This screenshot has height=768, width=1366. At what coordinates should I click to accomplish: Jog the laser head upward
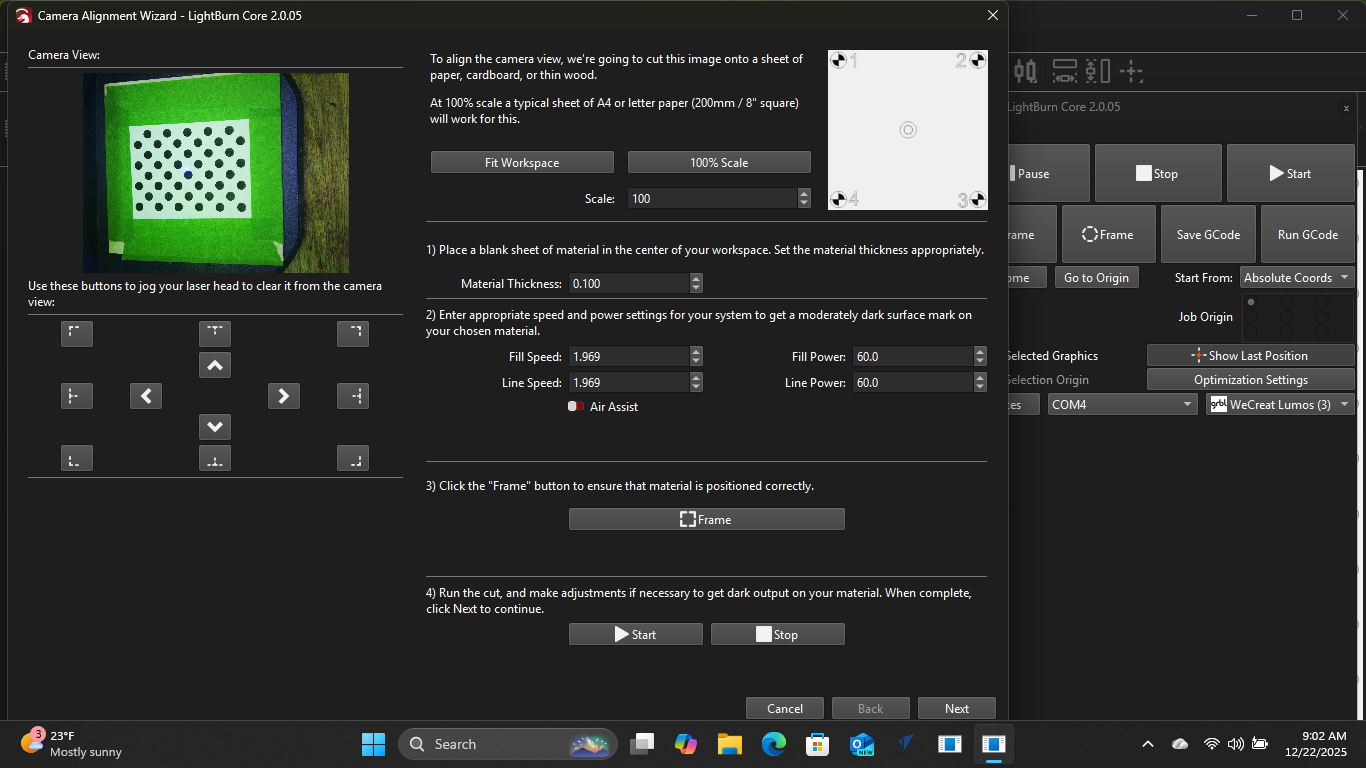point(214,365)
